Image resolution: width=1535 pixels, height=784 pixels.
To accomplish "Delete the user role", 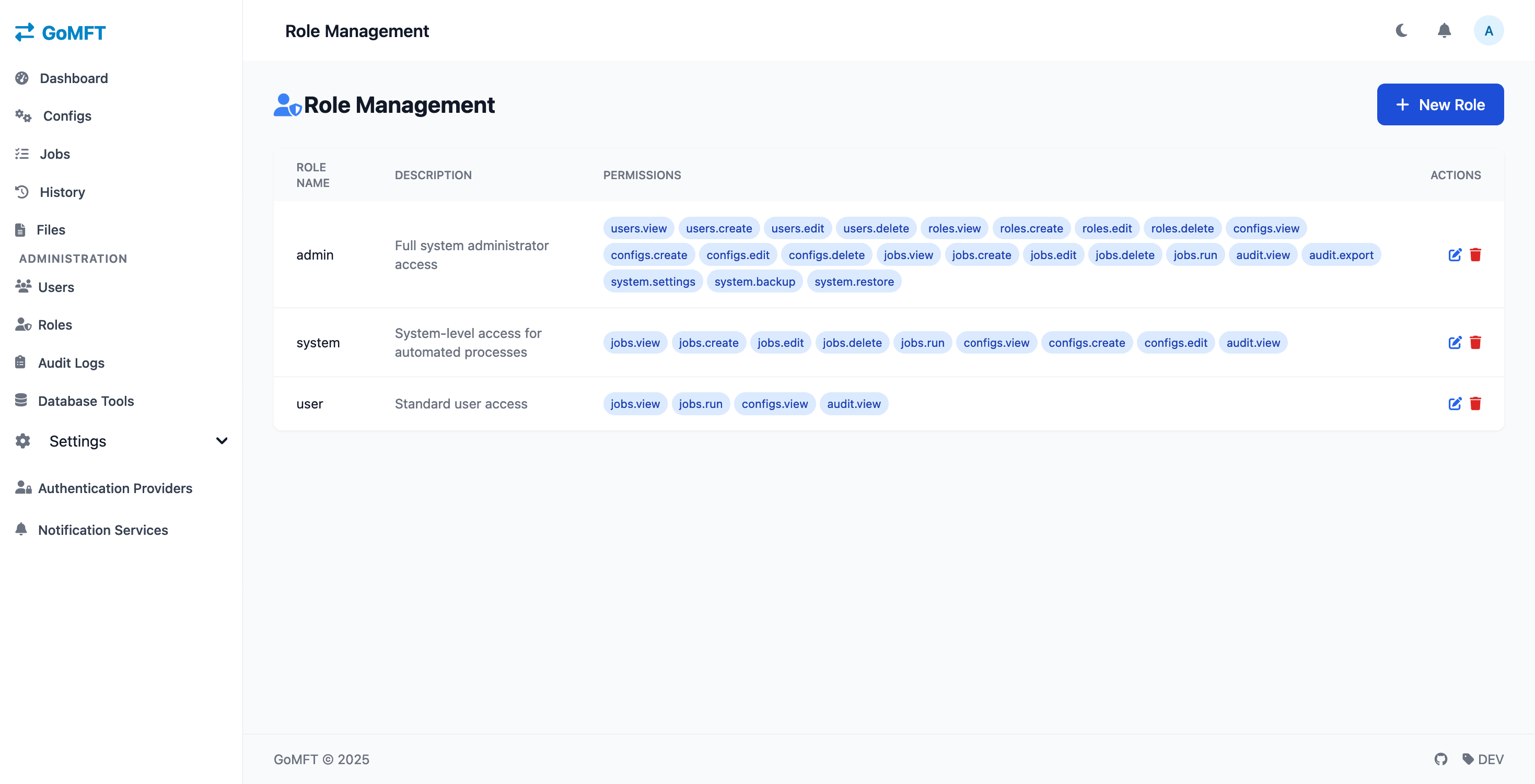I will click(x=1475, y=404).
